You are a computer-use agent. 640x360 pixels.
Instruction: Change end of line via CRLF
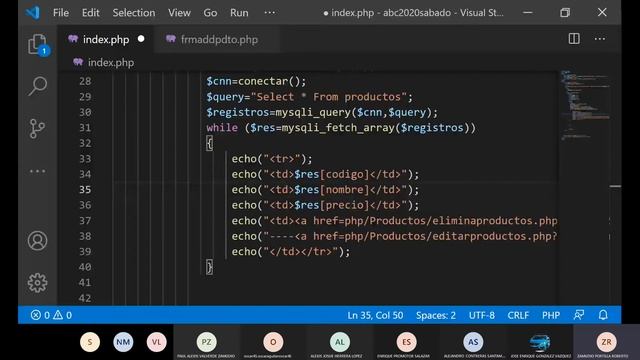518,315
